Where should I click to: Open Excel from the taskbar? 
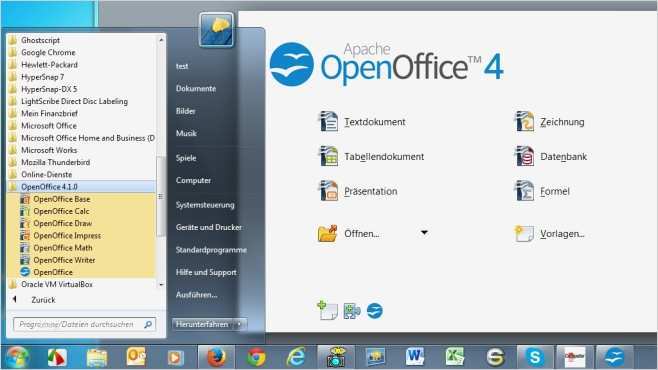click(x=455, y=357)
